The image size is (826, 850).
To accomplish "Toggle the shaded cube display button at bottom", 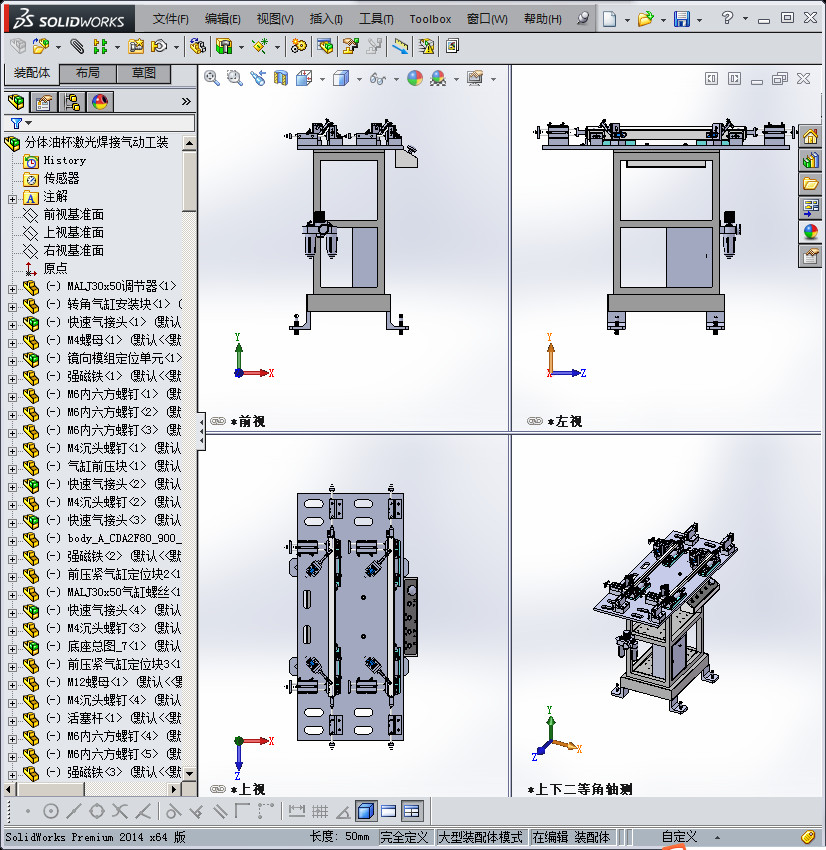I will 366,811.
